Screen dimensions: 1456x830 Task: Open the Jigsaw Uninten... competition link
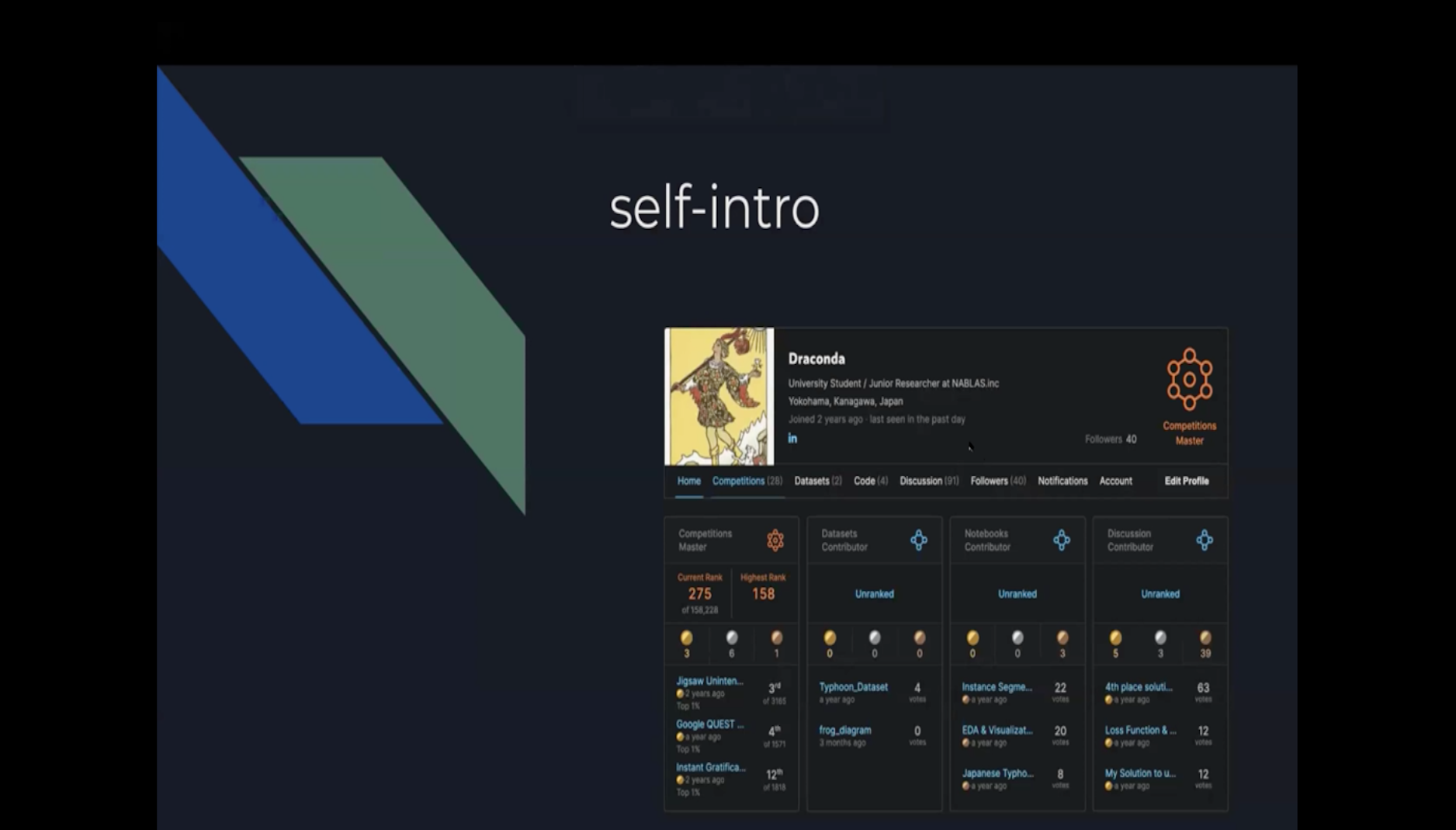[x=709, y=682]
